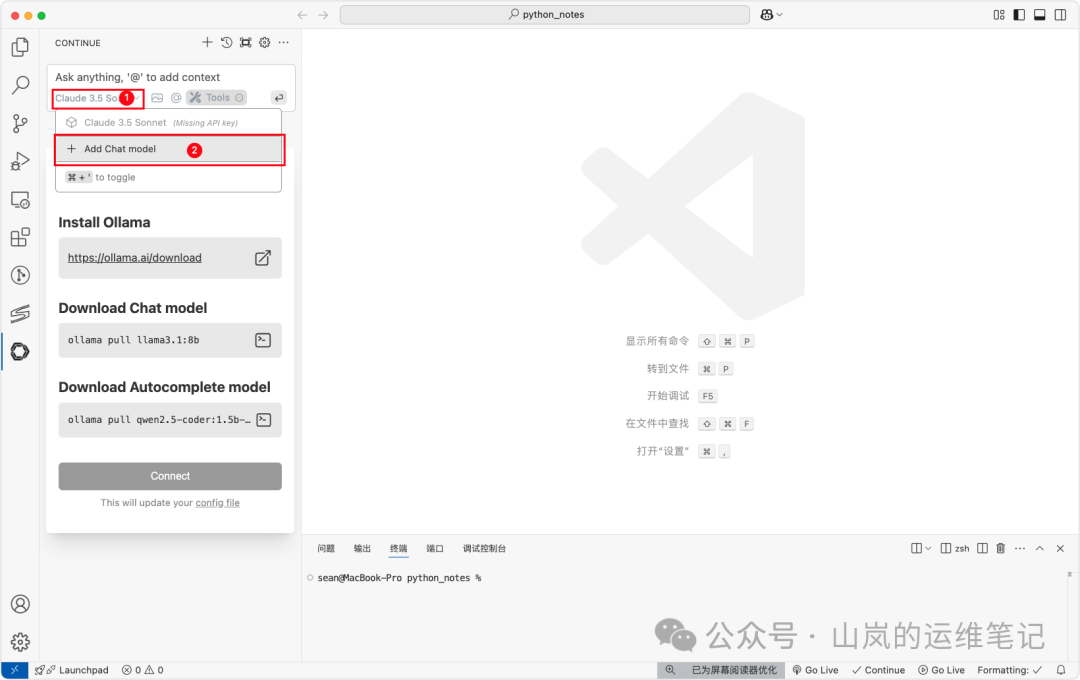Screen dimensions: 1080x680
Task: Open Continue chat history icon
Action: point(226,43)
